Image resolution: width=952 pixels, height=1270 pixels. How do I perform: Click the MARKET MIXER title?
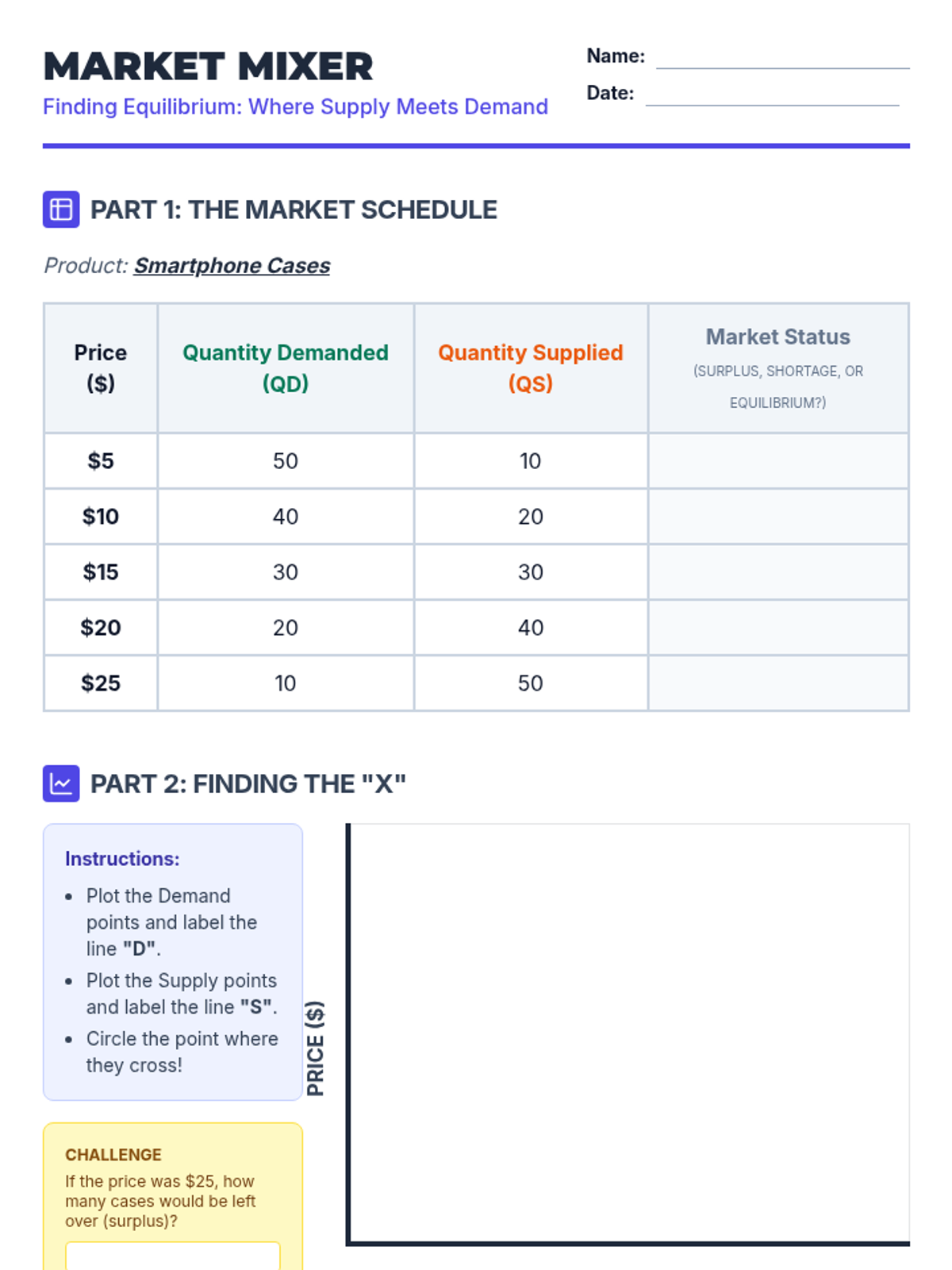(208, 67)
